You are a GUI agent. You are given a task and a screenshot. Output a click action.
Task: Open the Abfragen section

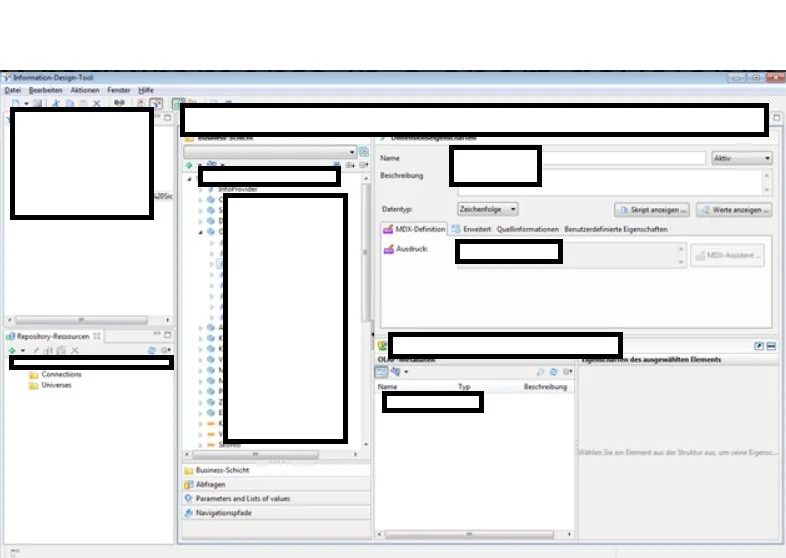point(276,484)
